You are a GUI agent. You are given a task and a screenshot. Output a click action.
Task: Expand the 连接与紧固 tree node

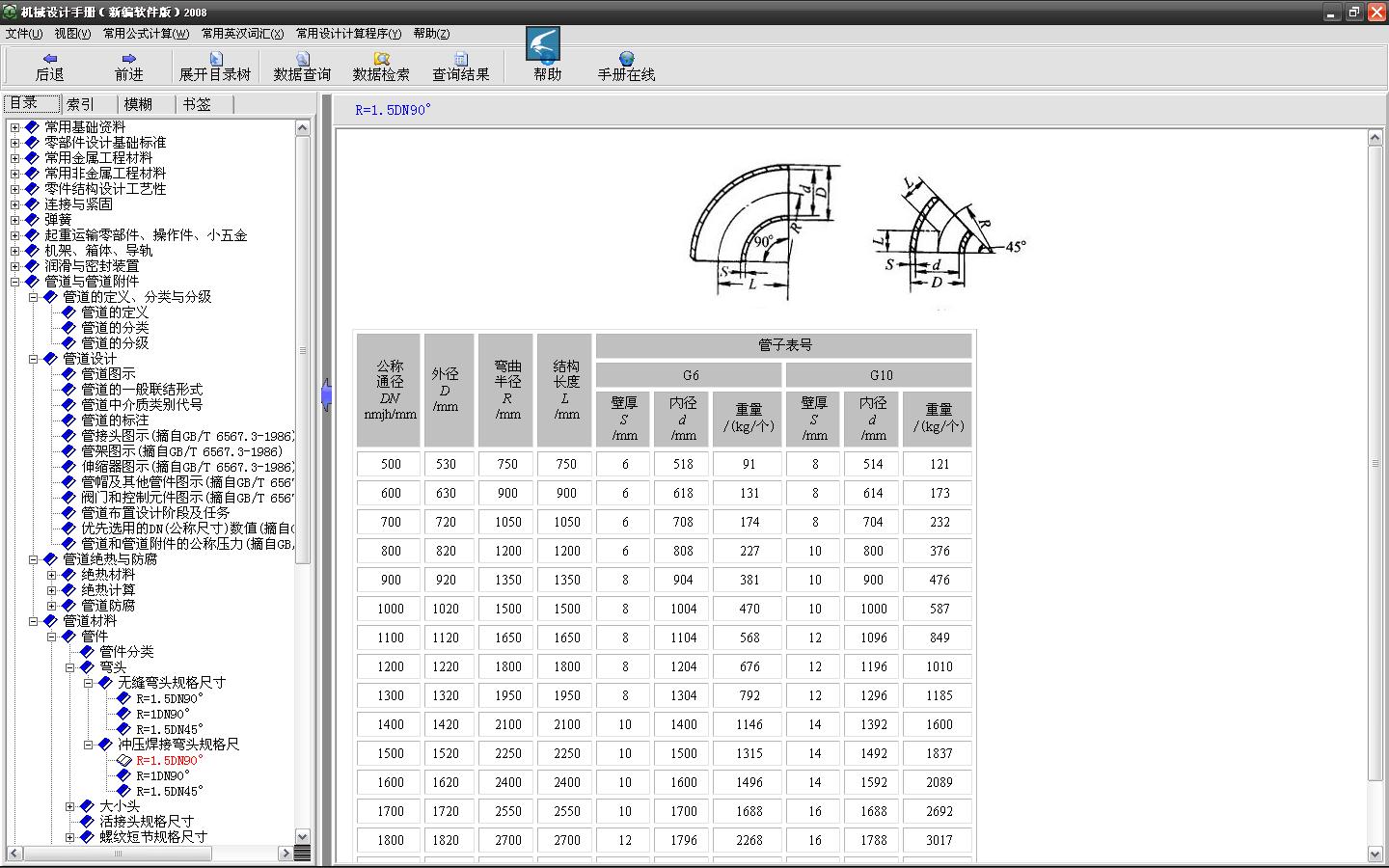[14, 204]
